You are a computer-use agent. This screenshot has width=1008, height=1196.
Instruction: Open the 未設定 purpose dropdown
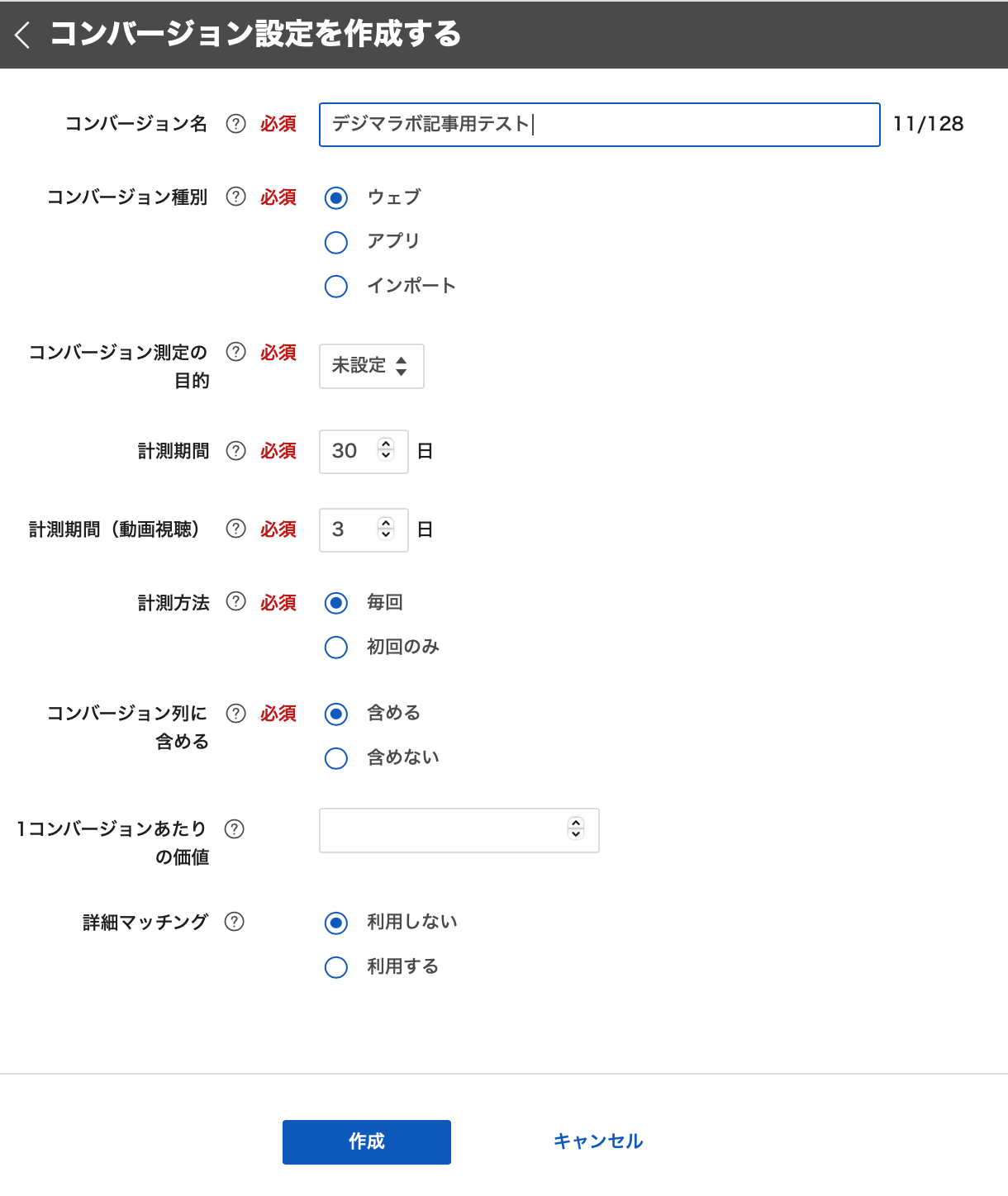pos(371,366)
